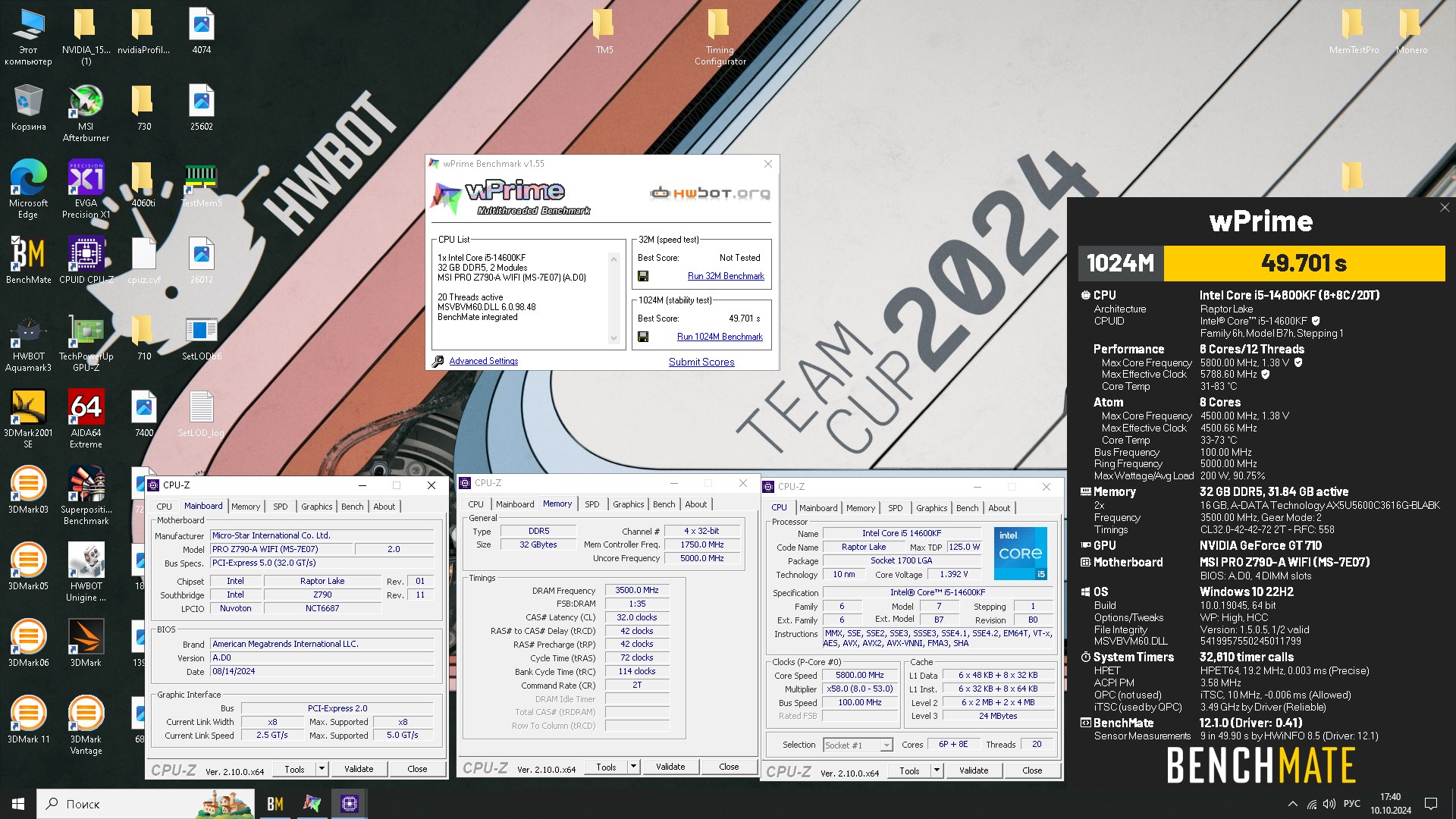Click volume icon in system tray
The width and height of the screenshot is (1456, 819).
1329,804
